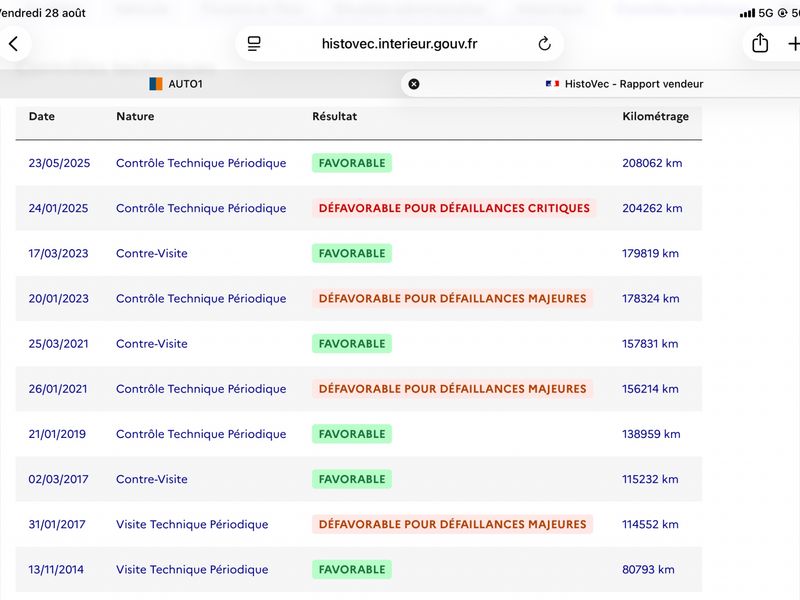The height and width of the screenshot is (600, 800).
Task: Click the 31/01/2017 Visite Technique Périodique entry
Action: [x=192, y=524]
